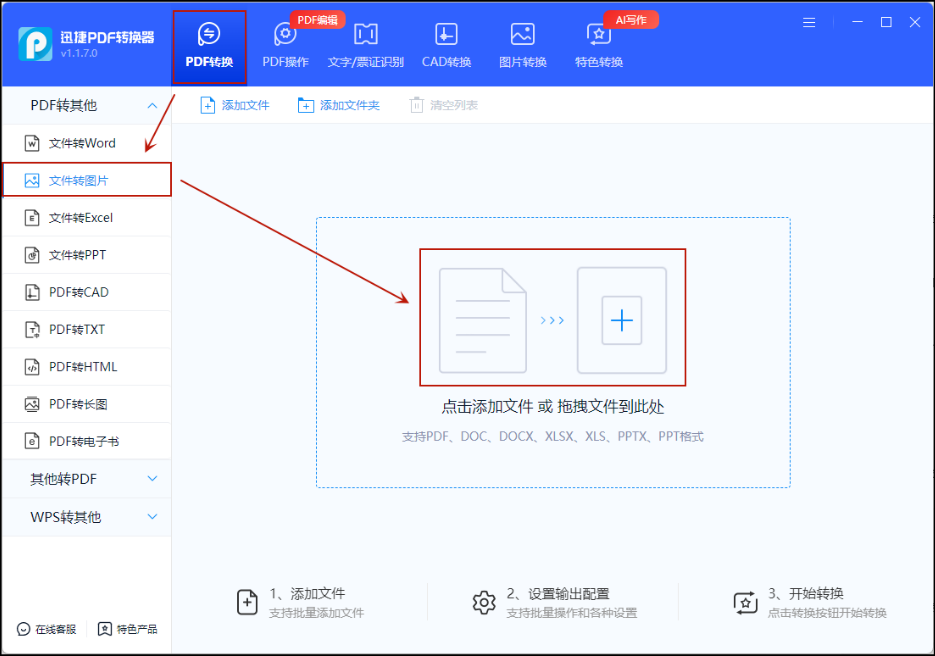935x656 pixels.
Task: Click the document page illustration
Action: tap(482, 320)
